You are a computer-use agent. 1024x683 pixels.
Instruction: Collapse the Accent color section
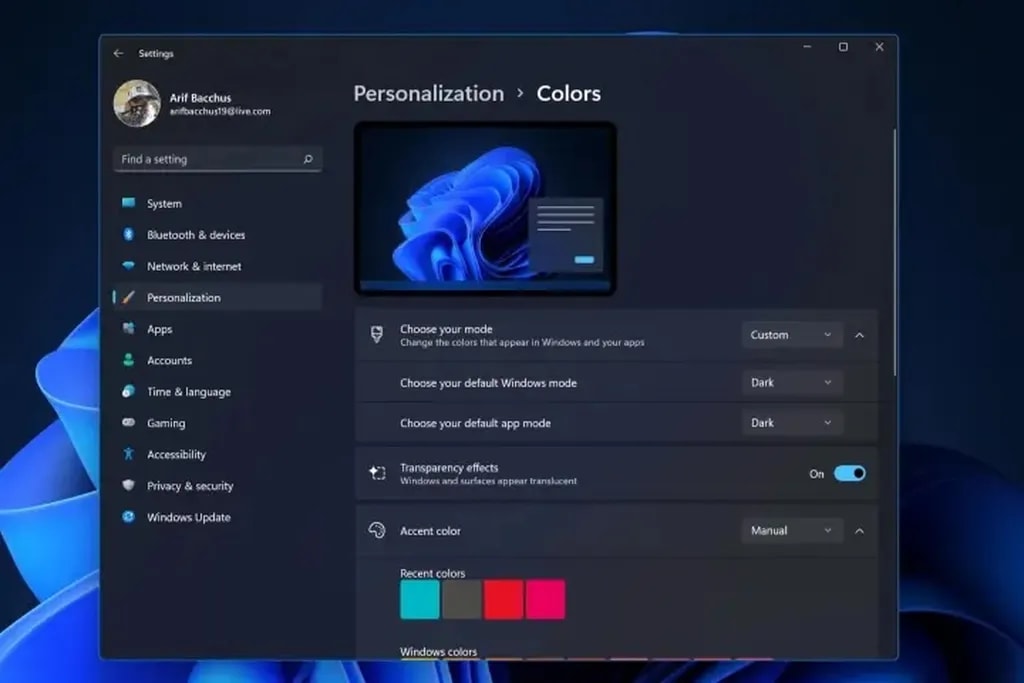coord(860,531)
